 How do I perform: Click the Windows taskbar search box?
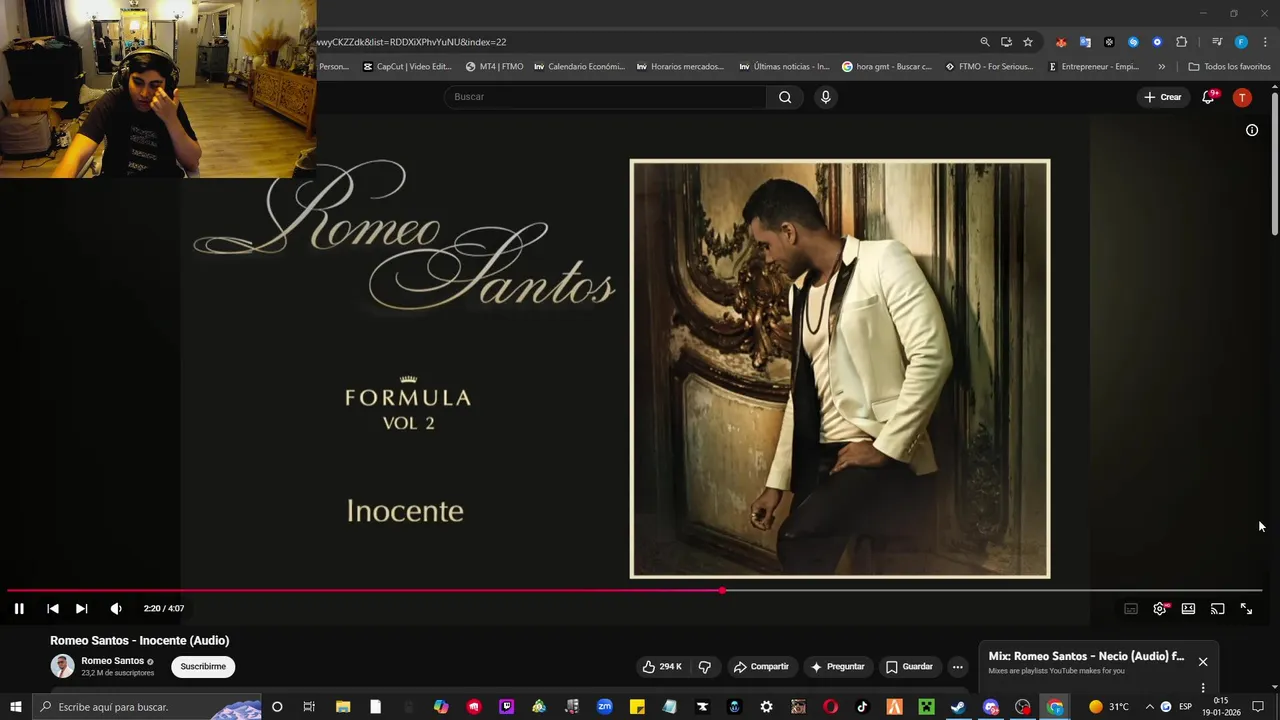click(x=147, y=707)
